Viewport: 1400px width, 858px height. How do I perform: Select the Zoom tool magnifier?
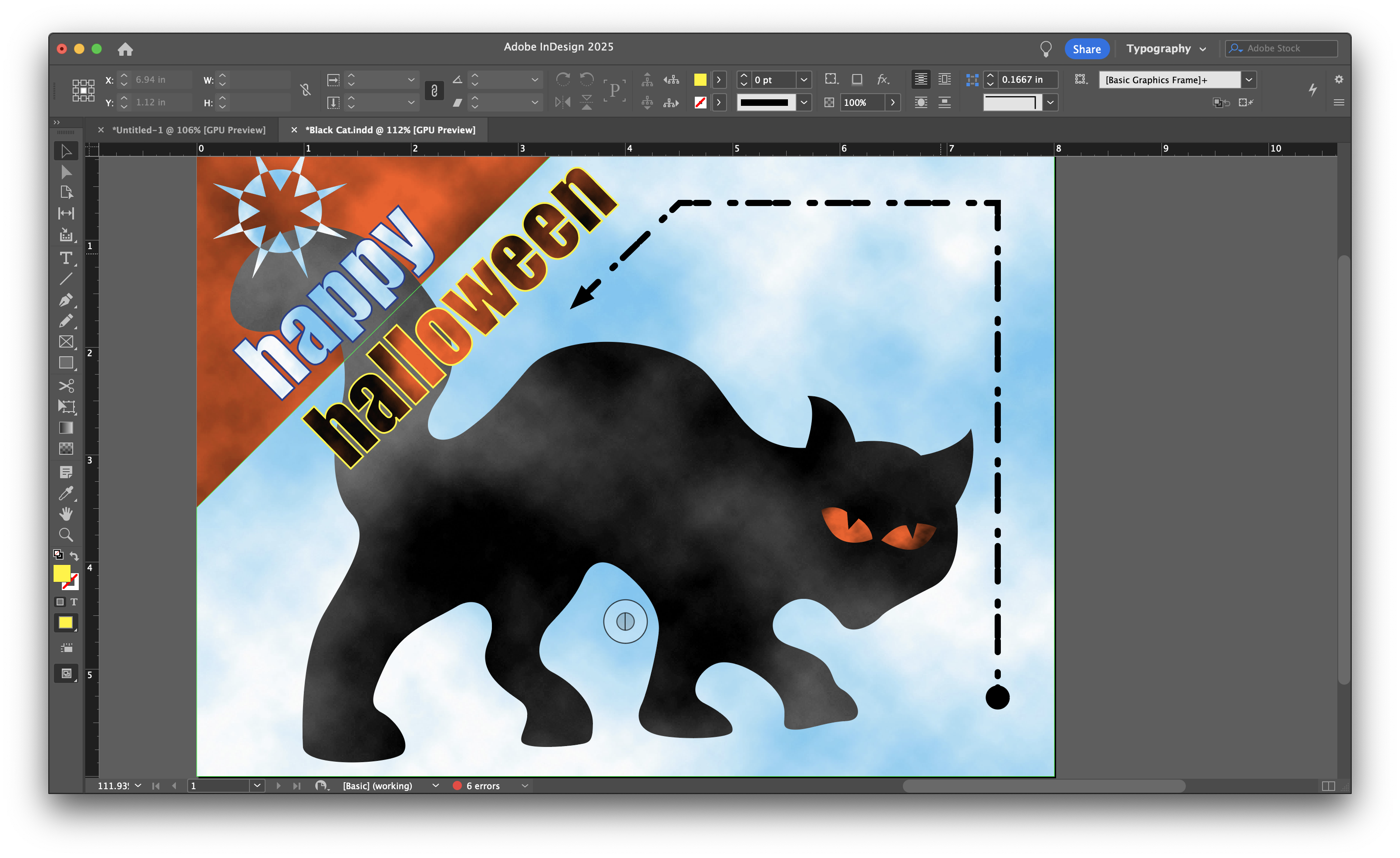point(67,535)
